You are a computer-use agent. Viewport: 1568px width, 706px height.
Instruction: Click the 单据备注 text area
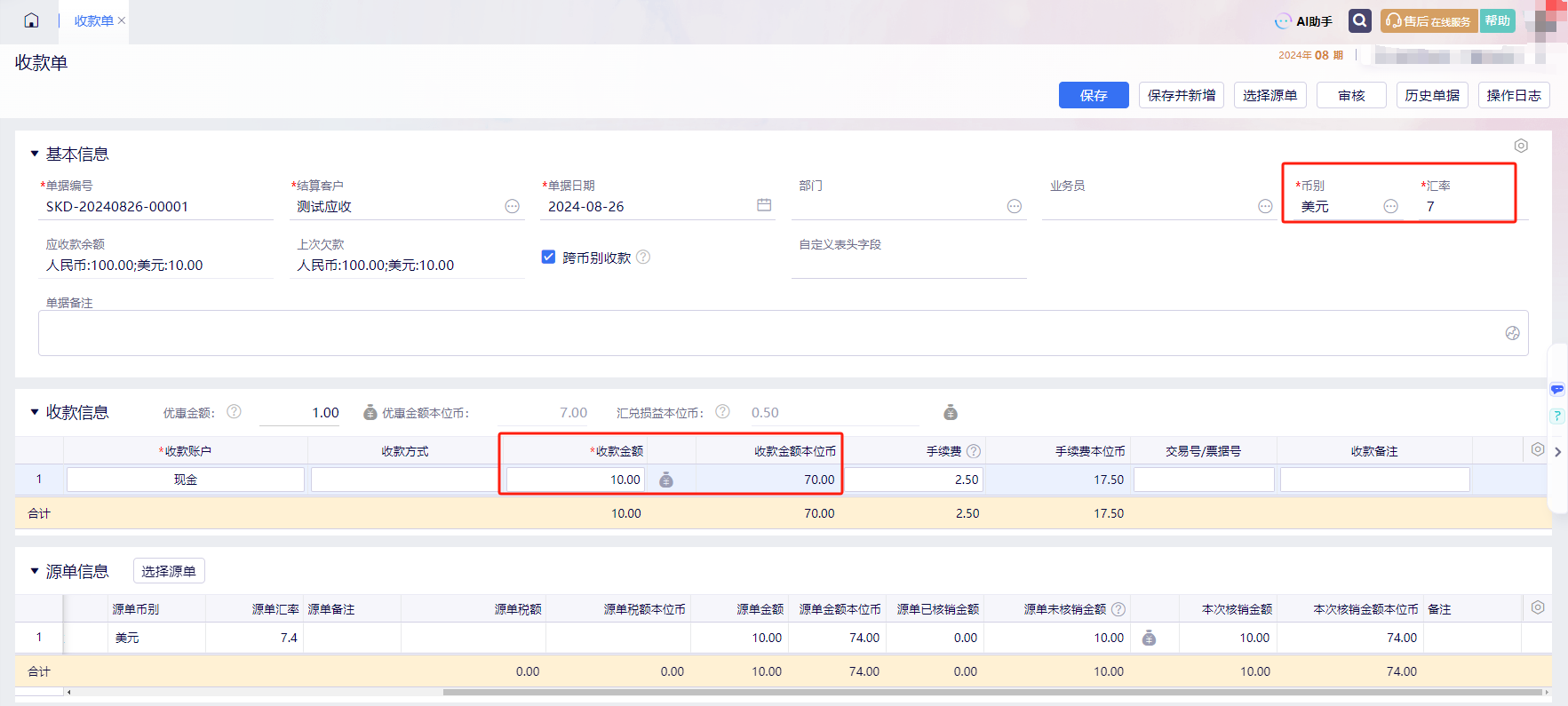783,333
